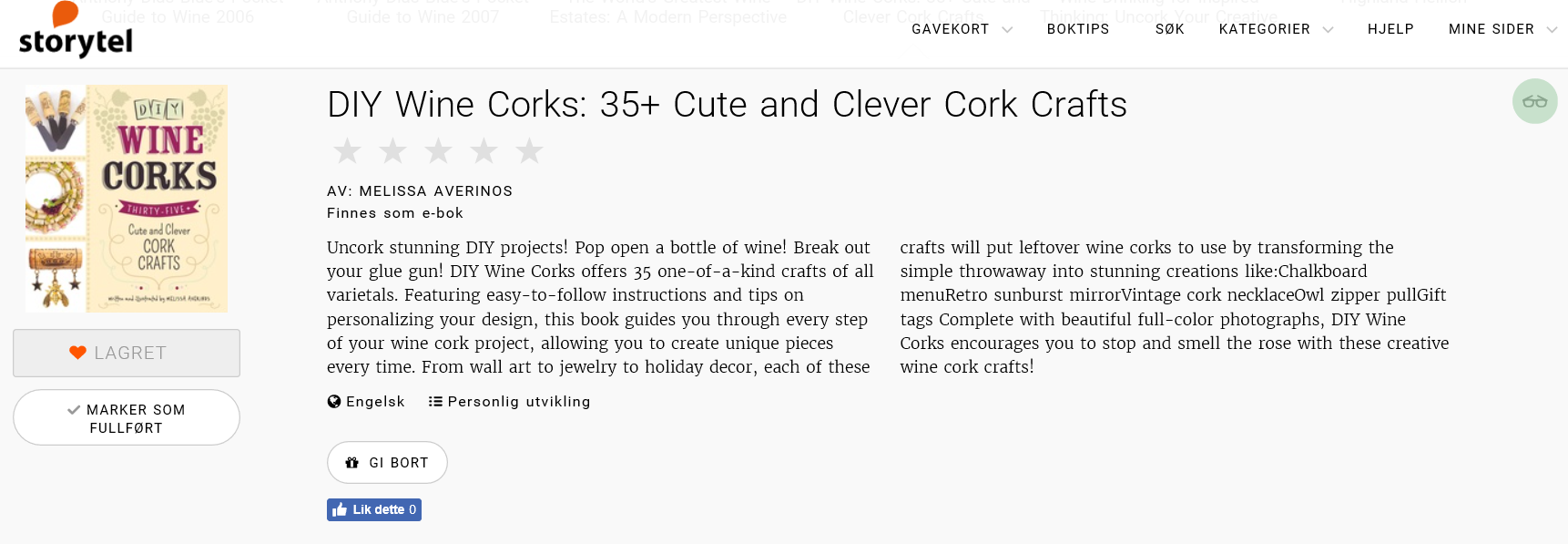Expand the Mine sider menu
Viewport: 1568px width, 544px height.
pos(1502,29)
